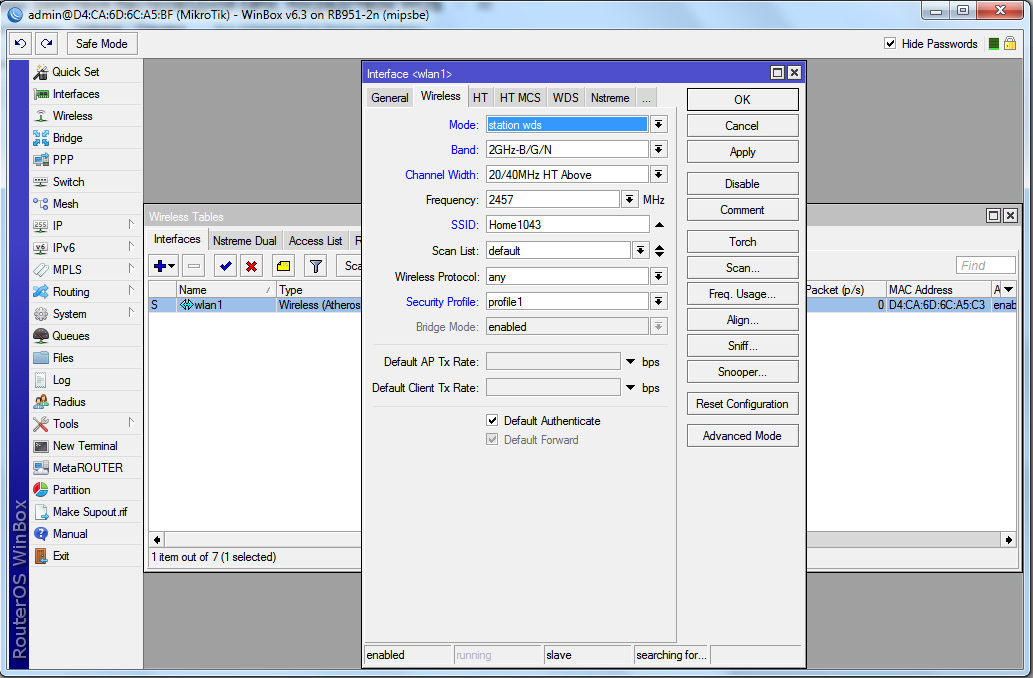Open the Mode dropdown list
This screenshot has height=678, width=1033.
(659, 125)
